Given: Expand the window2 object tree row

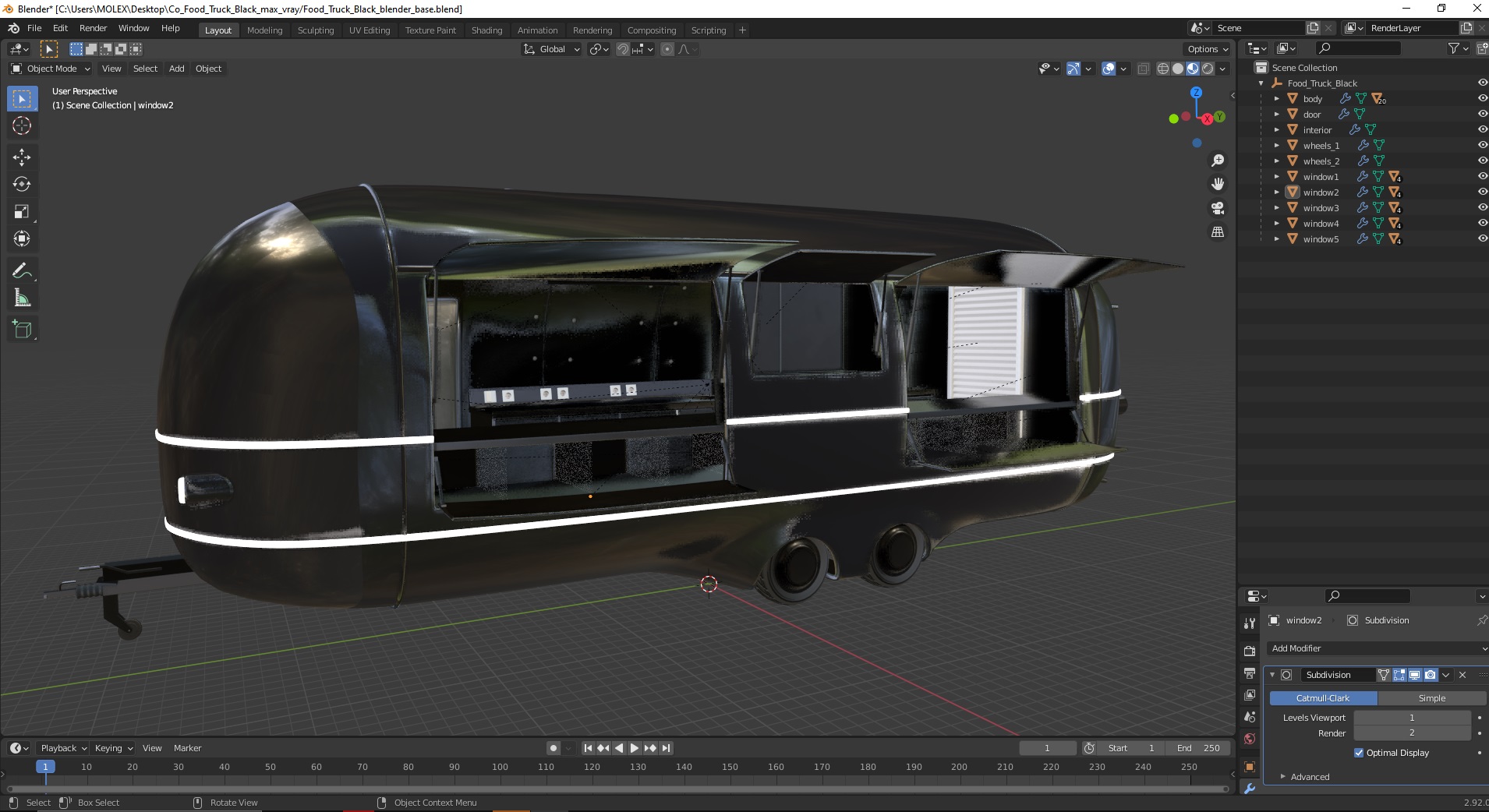Looking at the screenshot, I should pyautogui.click(x=1276, y=192).
